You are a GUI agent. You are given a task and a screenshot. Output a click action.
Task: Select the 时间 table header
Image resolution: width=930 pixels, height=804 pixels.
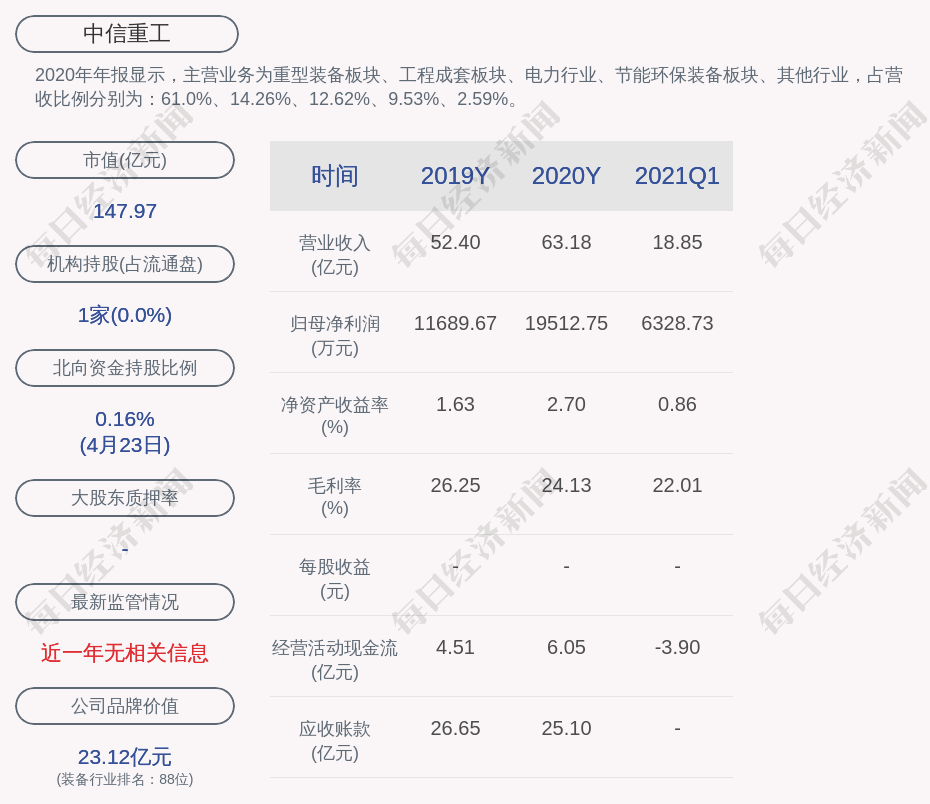click(335, 176)
